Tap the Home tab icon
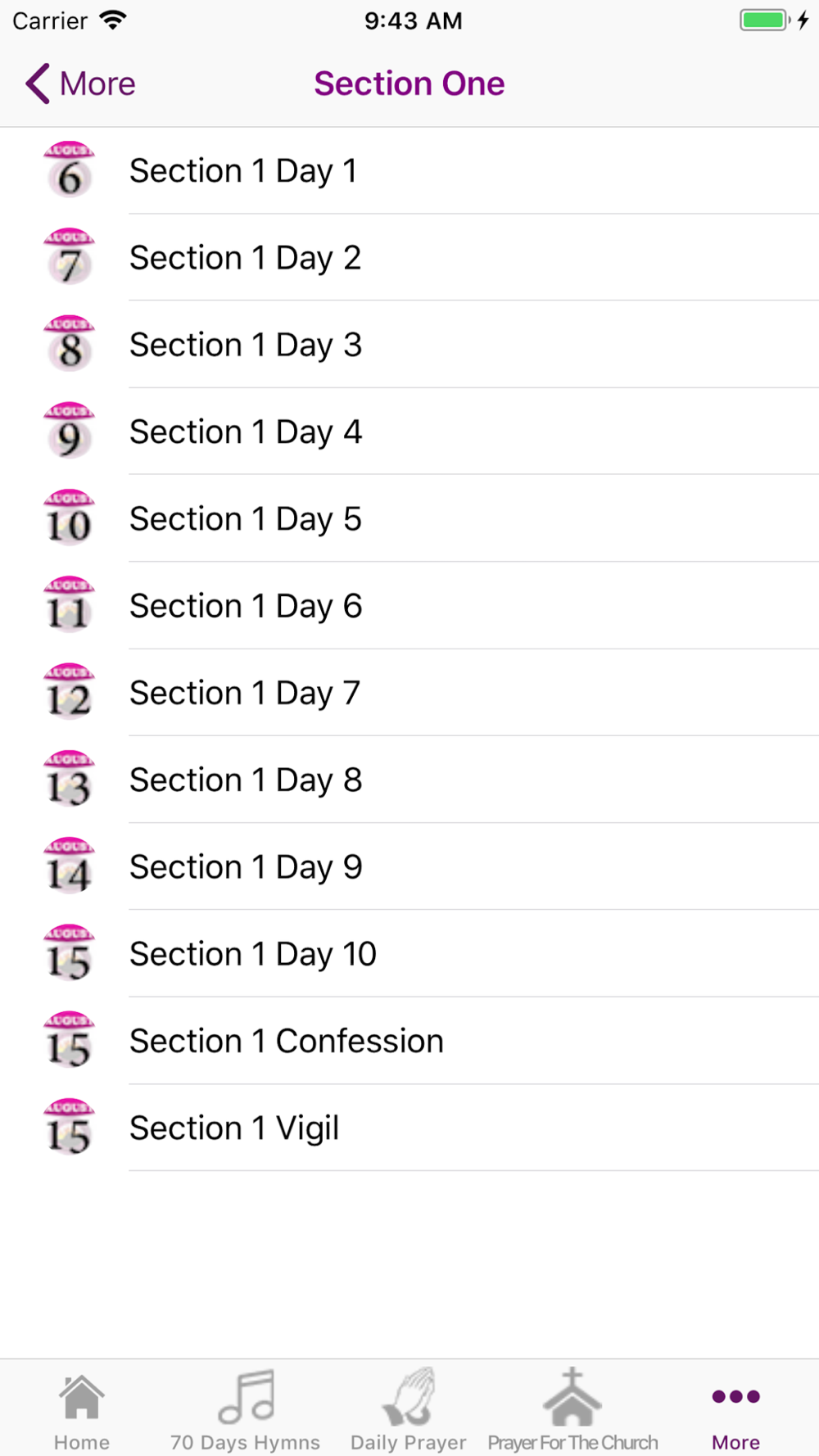This screenshot has width=819, height=1456. pyautogui.click(x=81, y=1397)
